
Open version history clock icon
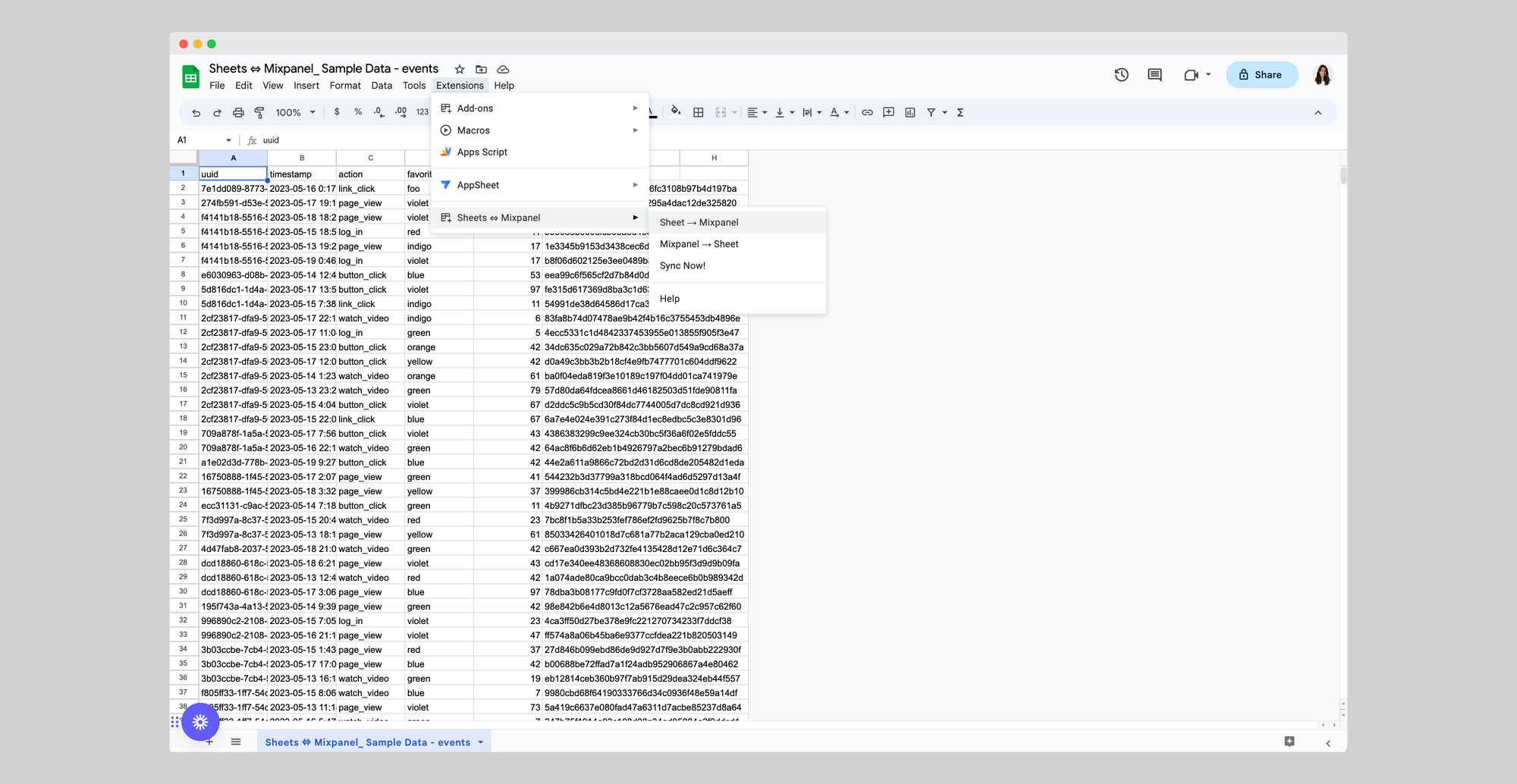[1122, 74]
